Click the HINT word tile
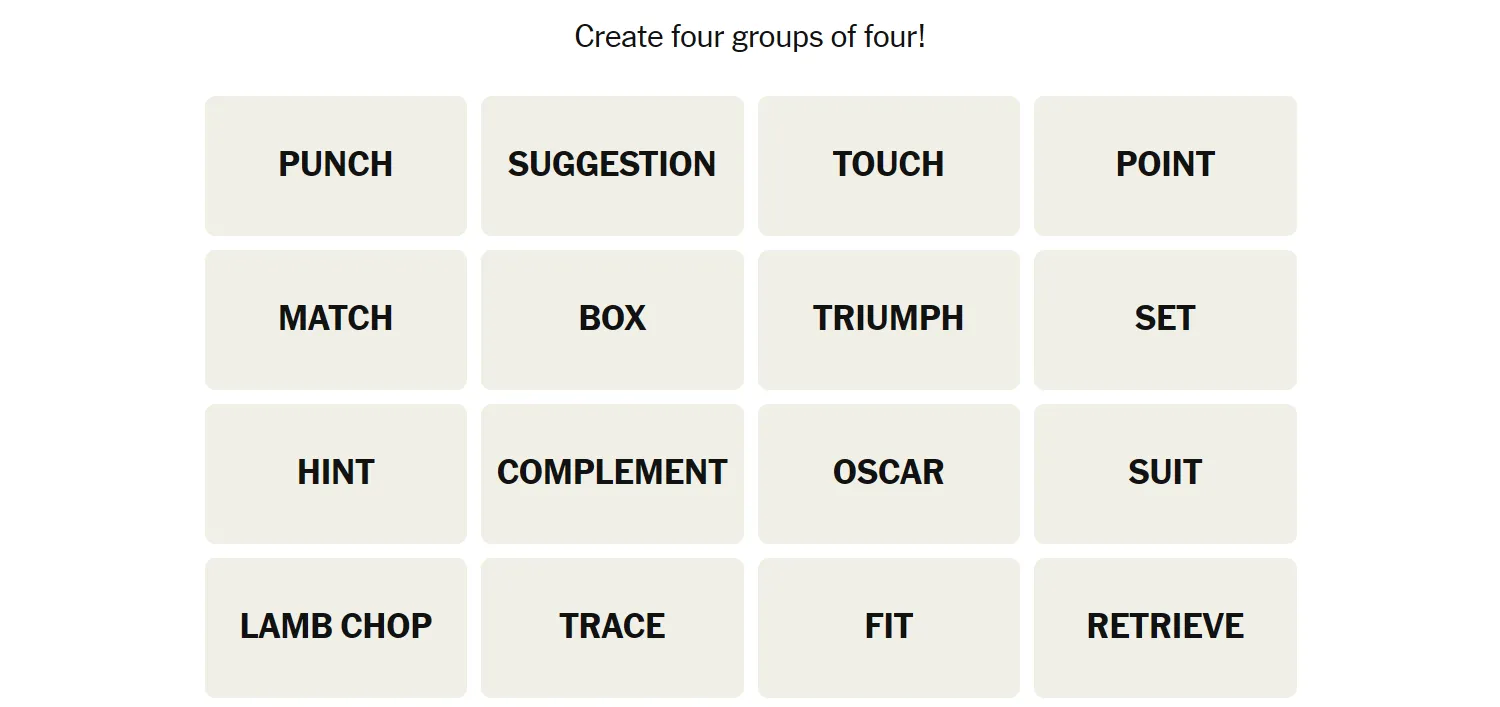Screen dimensions: 1500x707 click(336, 474)
